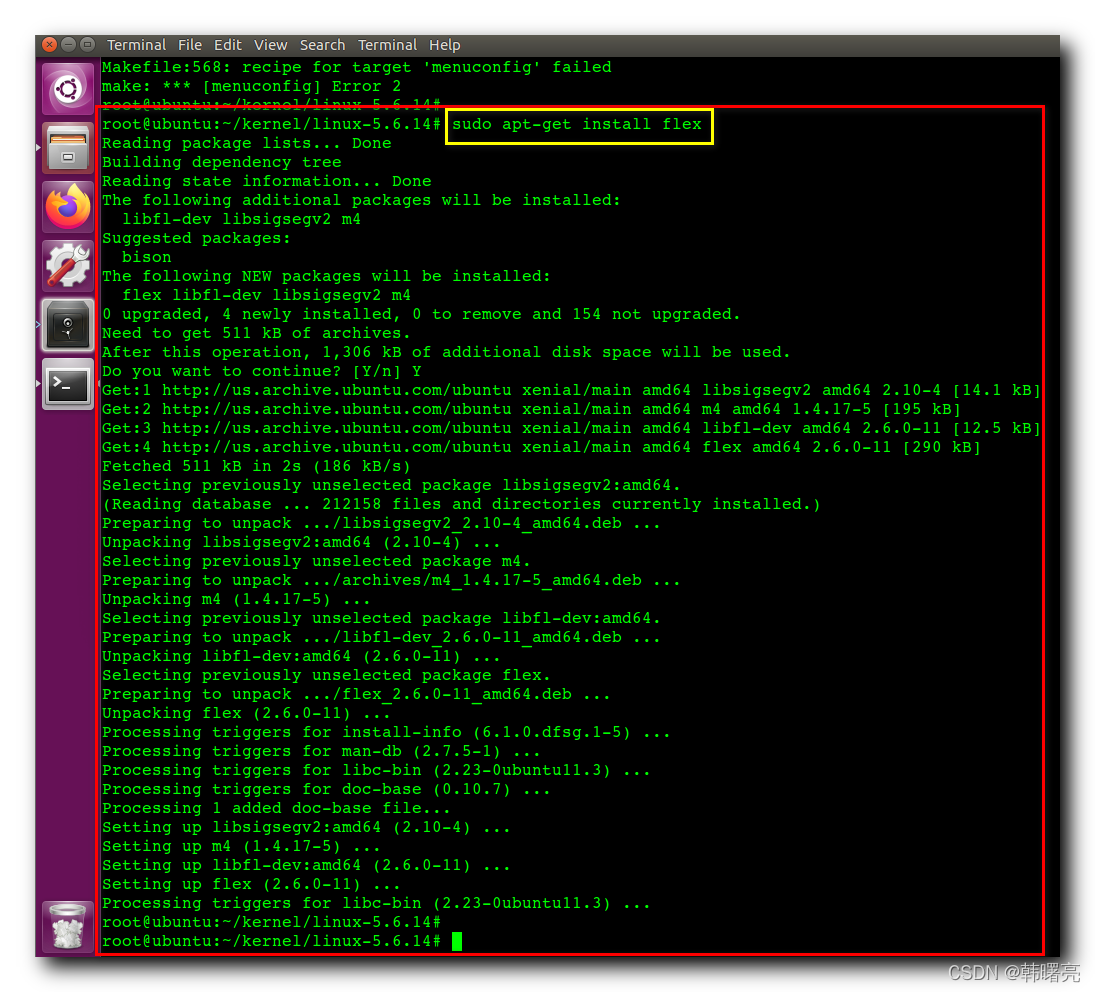Open the dark safe icon in dock
The image size is (1095, 992).
click(68, 325)
